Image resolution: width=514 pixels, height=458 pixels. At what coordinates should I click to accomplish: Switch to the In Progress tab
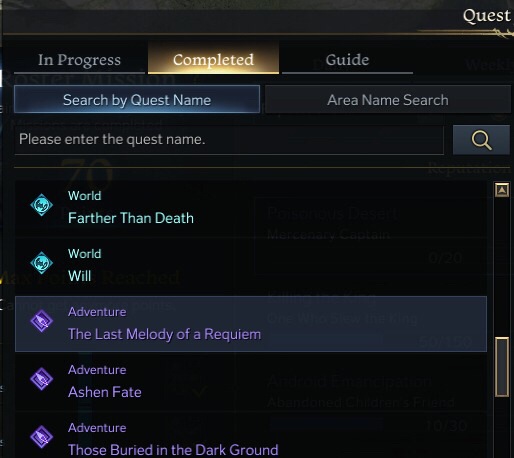[79, 60]
